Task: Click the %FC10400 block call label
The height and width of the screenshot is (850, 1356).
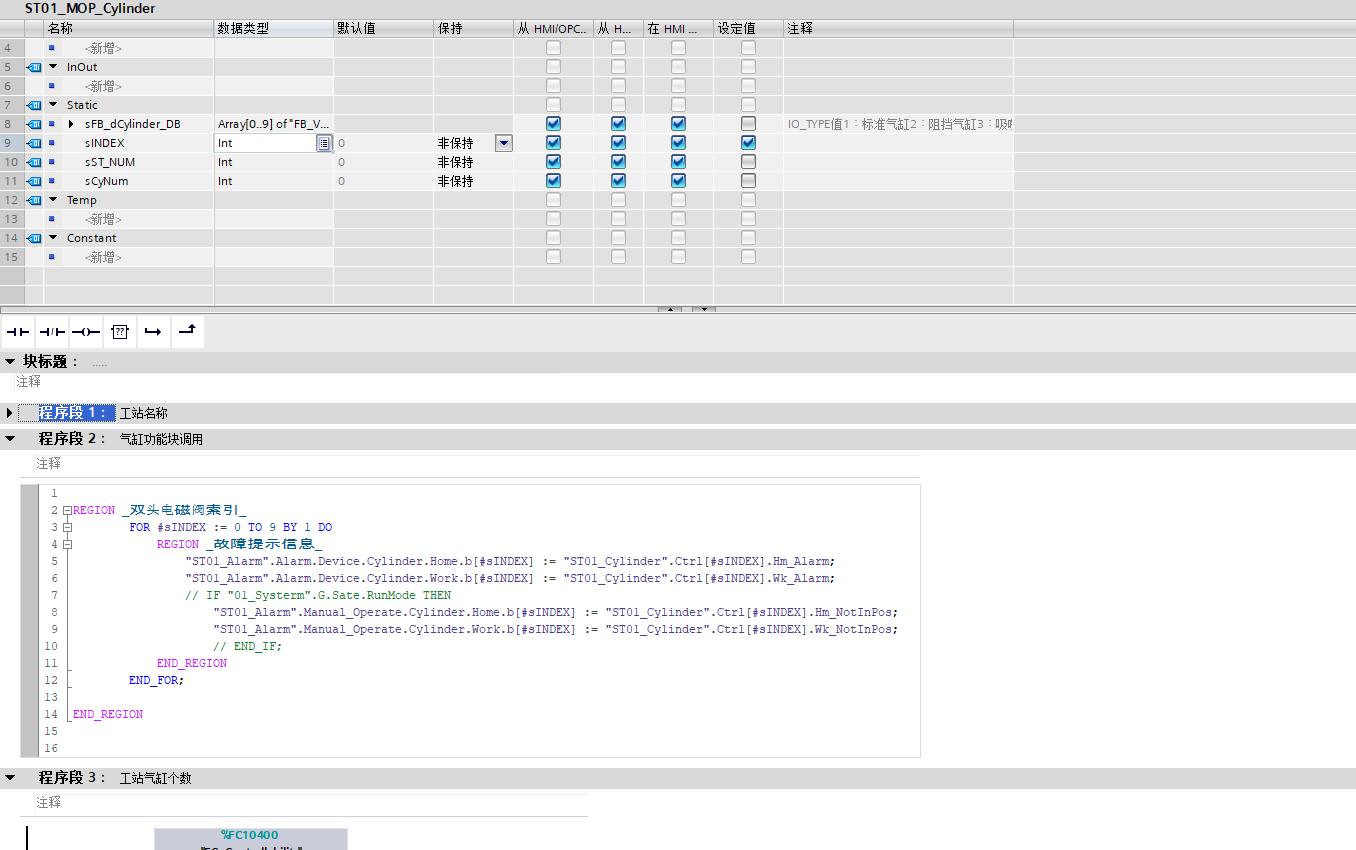Action: (250, 835)
